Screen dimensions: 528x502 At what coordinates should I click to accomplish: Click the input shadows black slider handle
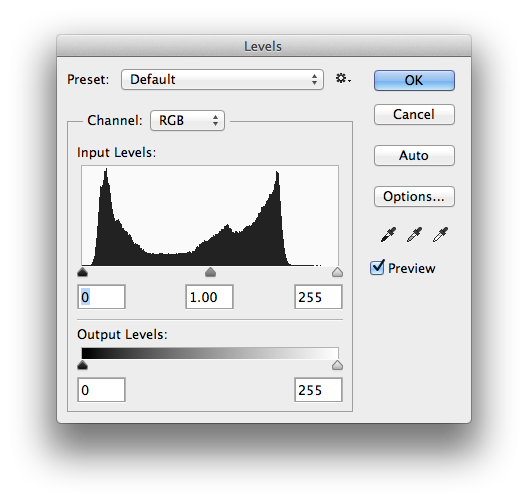(x=82, y=272)
